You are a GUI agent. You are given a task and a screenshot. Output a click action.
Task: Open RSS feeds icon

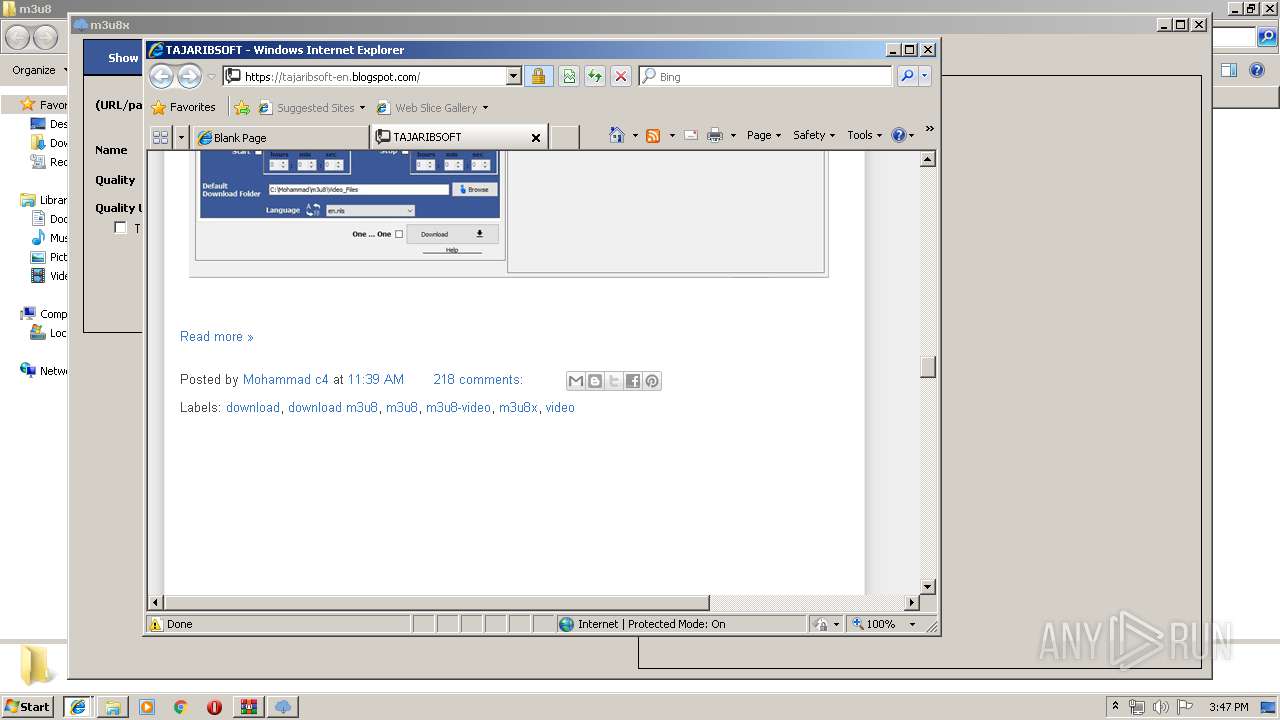click(653, 135)
